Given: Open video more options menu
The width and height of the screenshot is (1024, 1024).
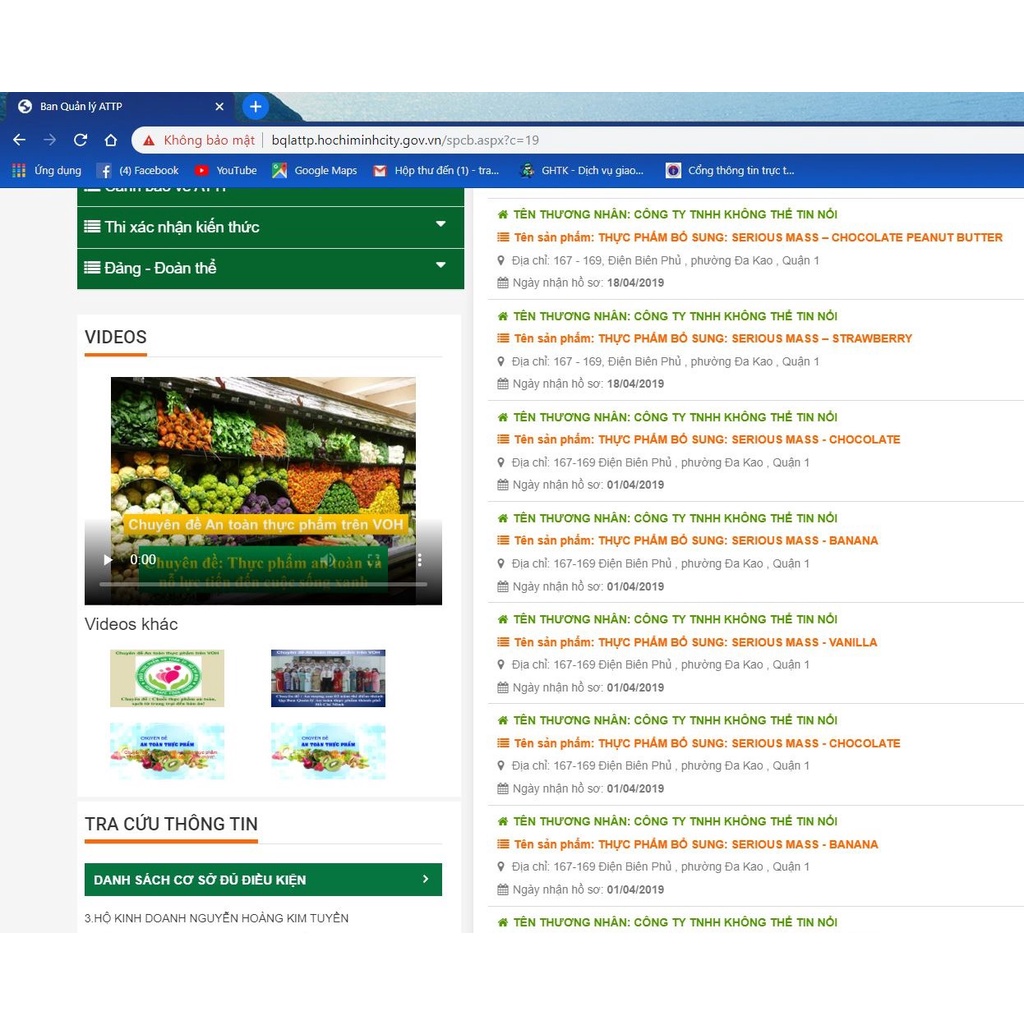Looking at the screenshot, I should pos(420,560).
